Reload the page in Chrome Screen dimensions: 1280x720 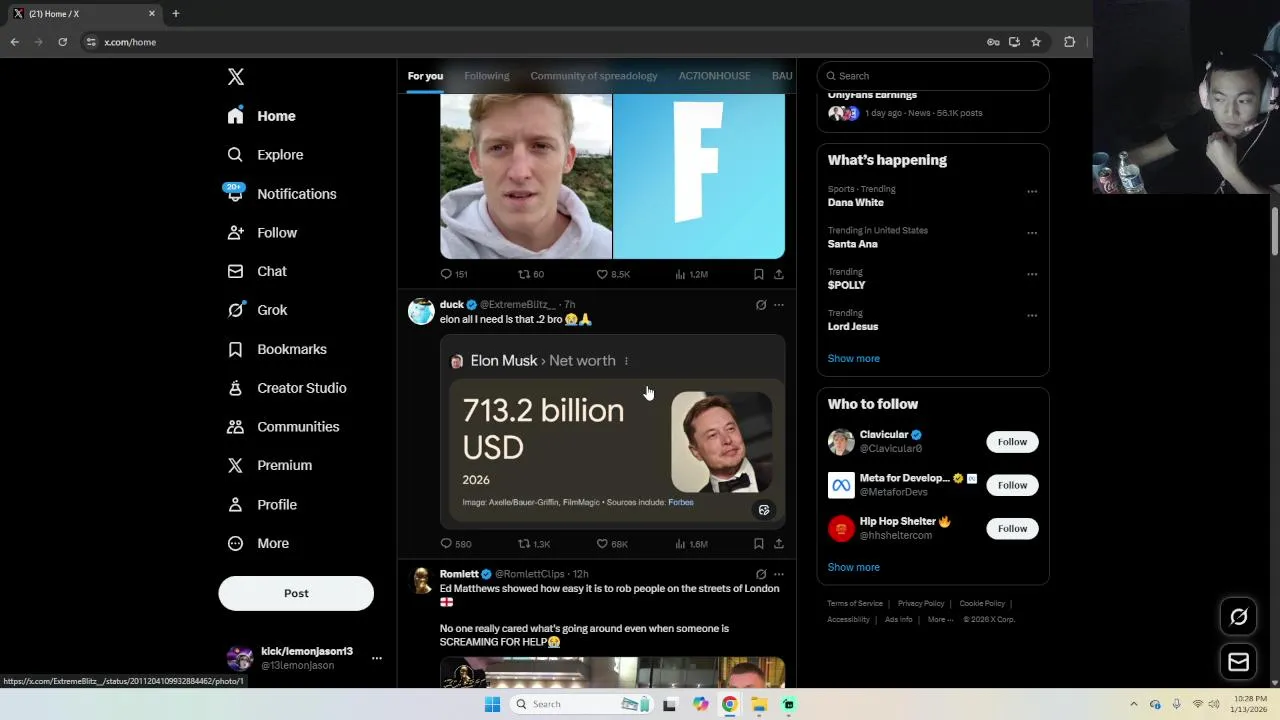[62, 42]
